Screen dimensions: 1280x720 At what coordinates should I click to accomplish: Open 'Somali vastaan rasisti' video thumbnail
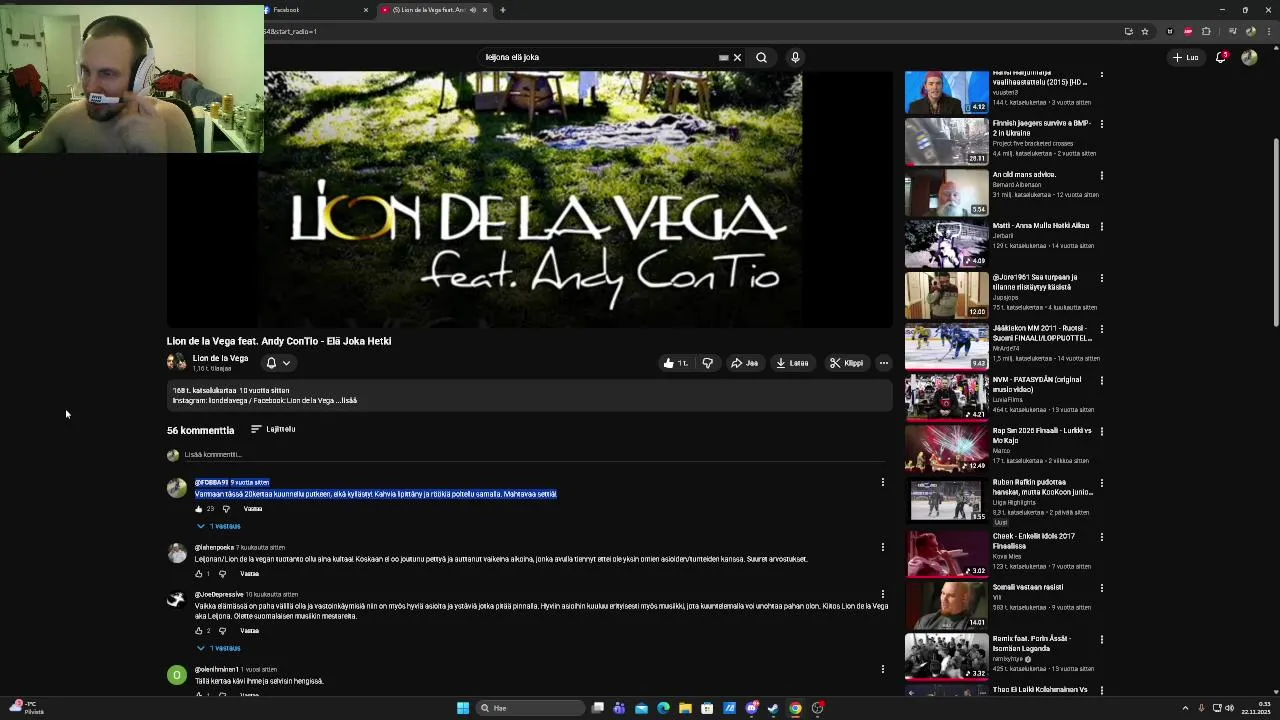[947, 604]
